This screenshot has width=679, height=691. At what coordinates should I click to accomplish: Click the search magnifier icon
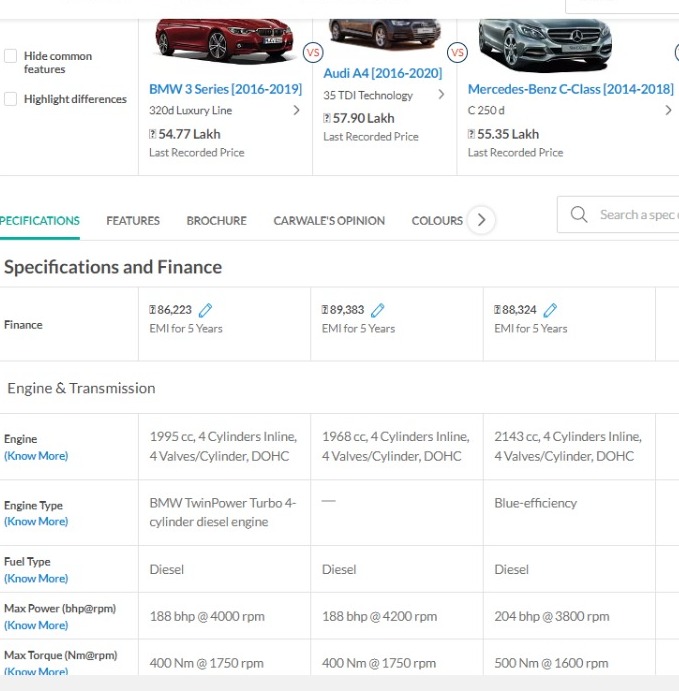579,215
